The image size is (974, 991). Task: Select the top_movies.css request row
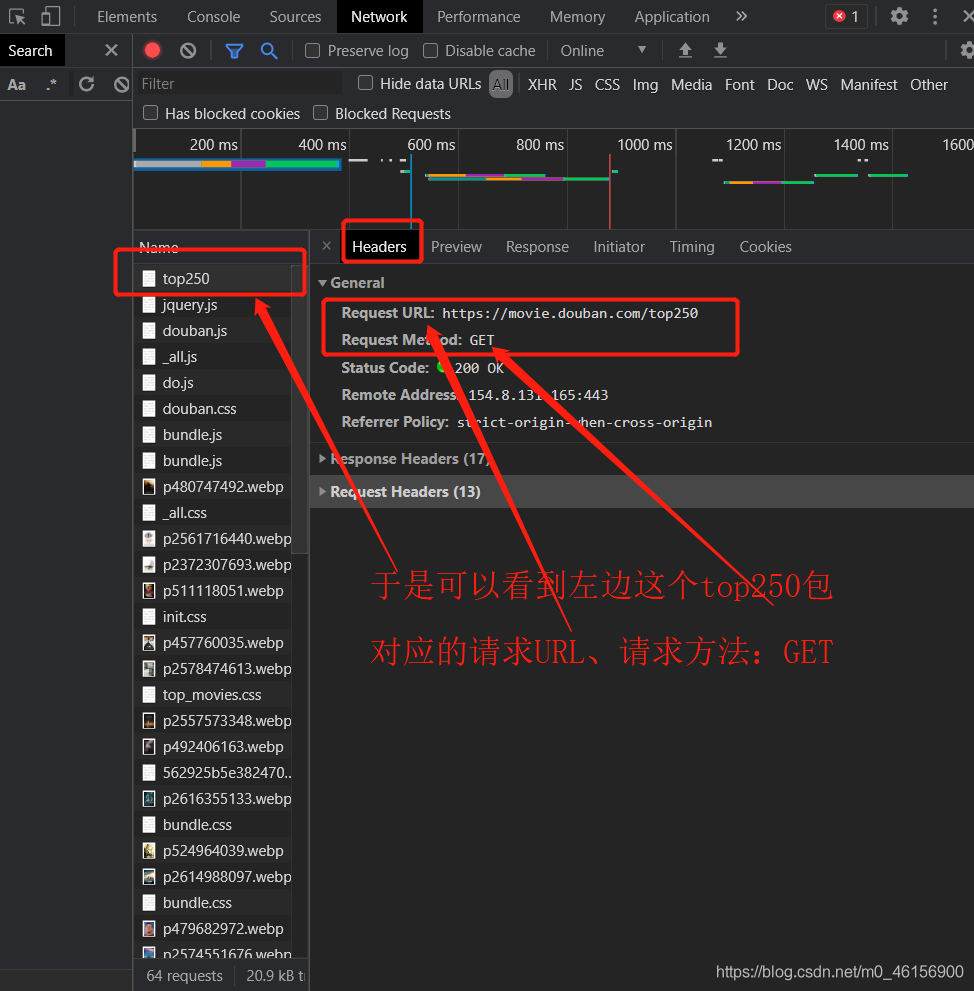tap(212, 695)
